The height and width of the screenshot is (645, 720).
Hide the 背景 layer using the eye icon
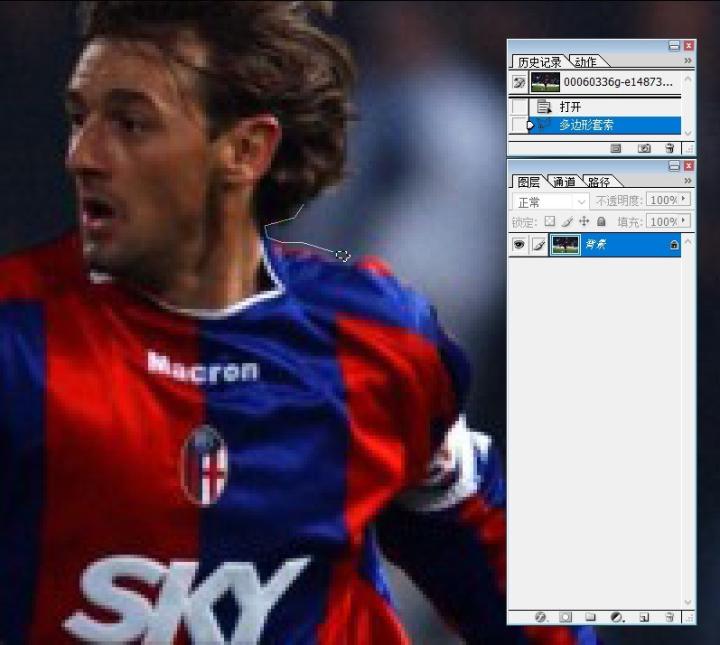519,245
